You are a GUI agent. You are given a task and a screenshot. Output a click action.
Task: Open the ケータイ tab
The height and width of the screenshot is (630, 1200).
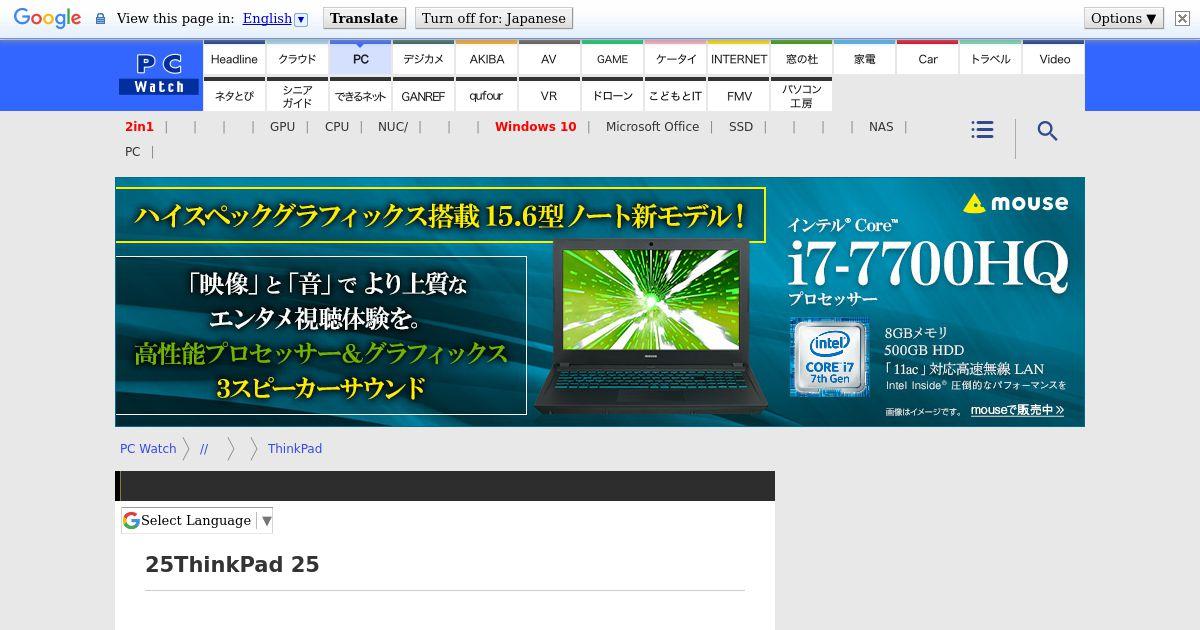click(x=675, y=59)
